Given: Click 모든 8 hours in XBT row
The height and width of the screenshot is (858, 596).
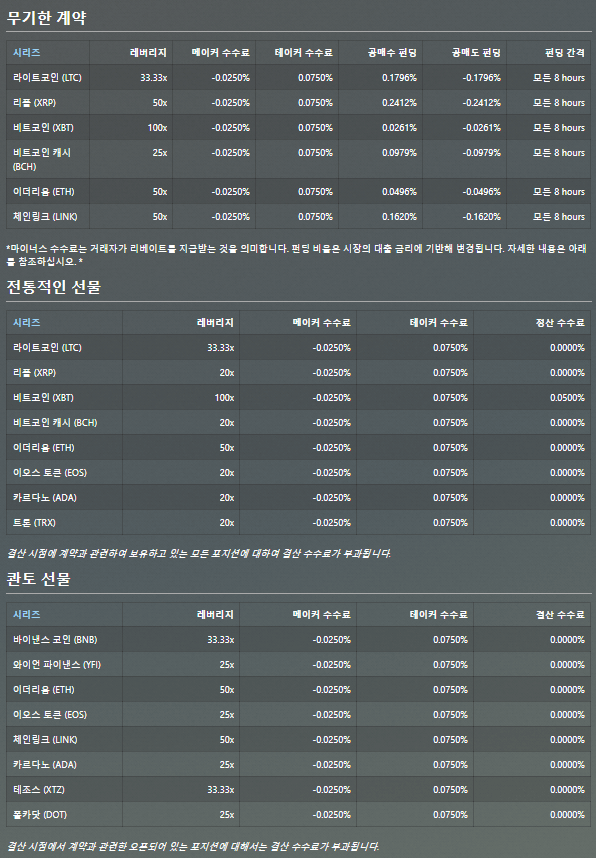Looking at the screenshot, I should 559,127.
